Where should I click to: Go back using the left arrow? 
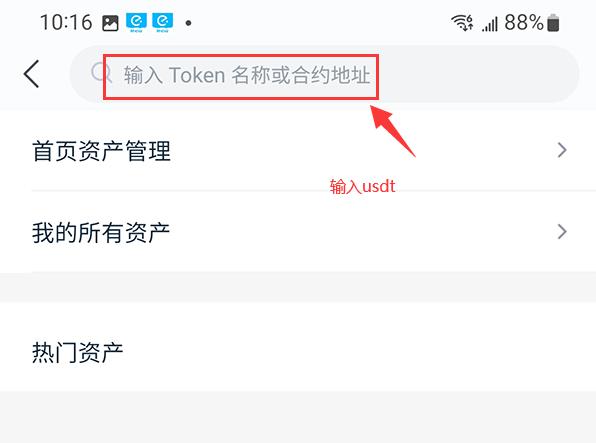[x=32, y=74]
